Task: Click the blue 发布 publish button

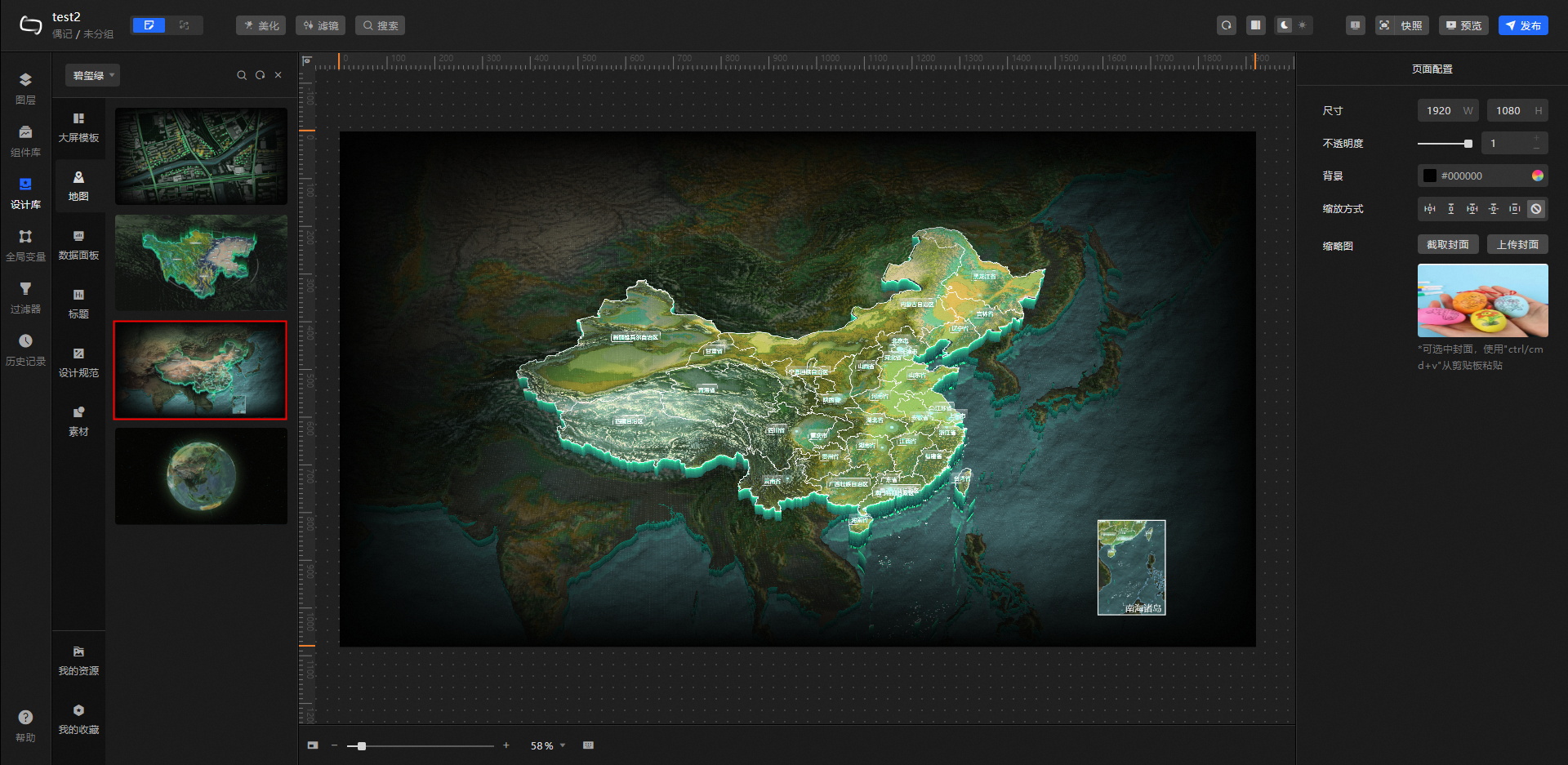Action: point(1523,25)
